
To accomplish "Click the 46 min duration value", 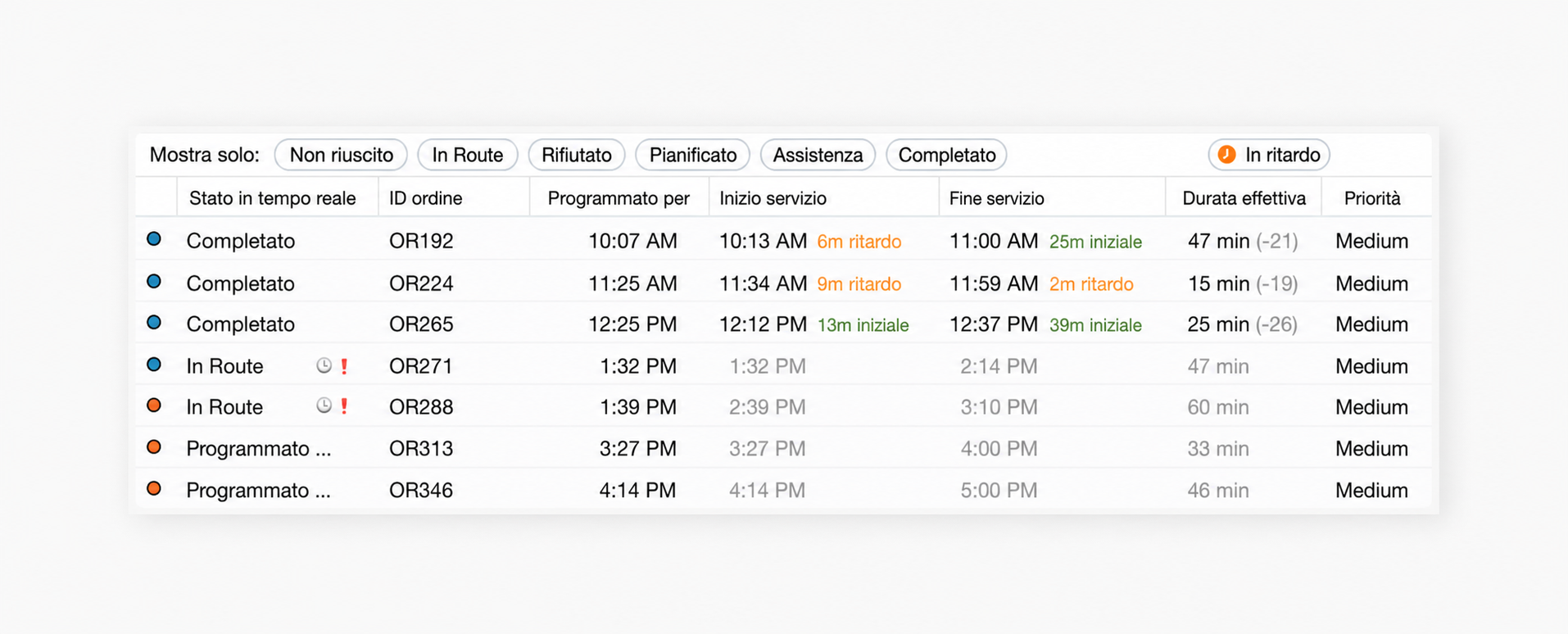I will coord(1218,491).
